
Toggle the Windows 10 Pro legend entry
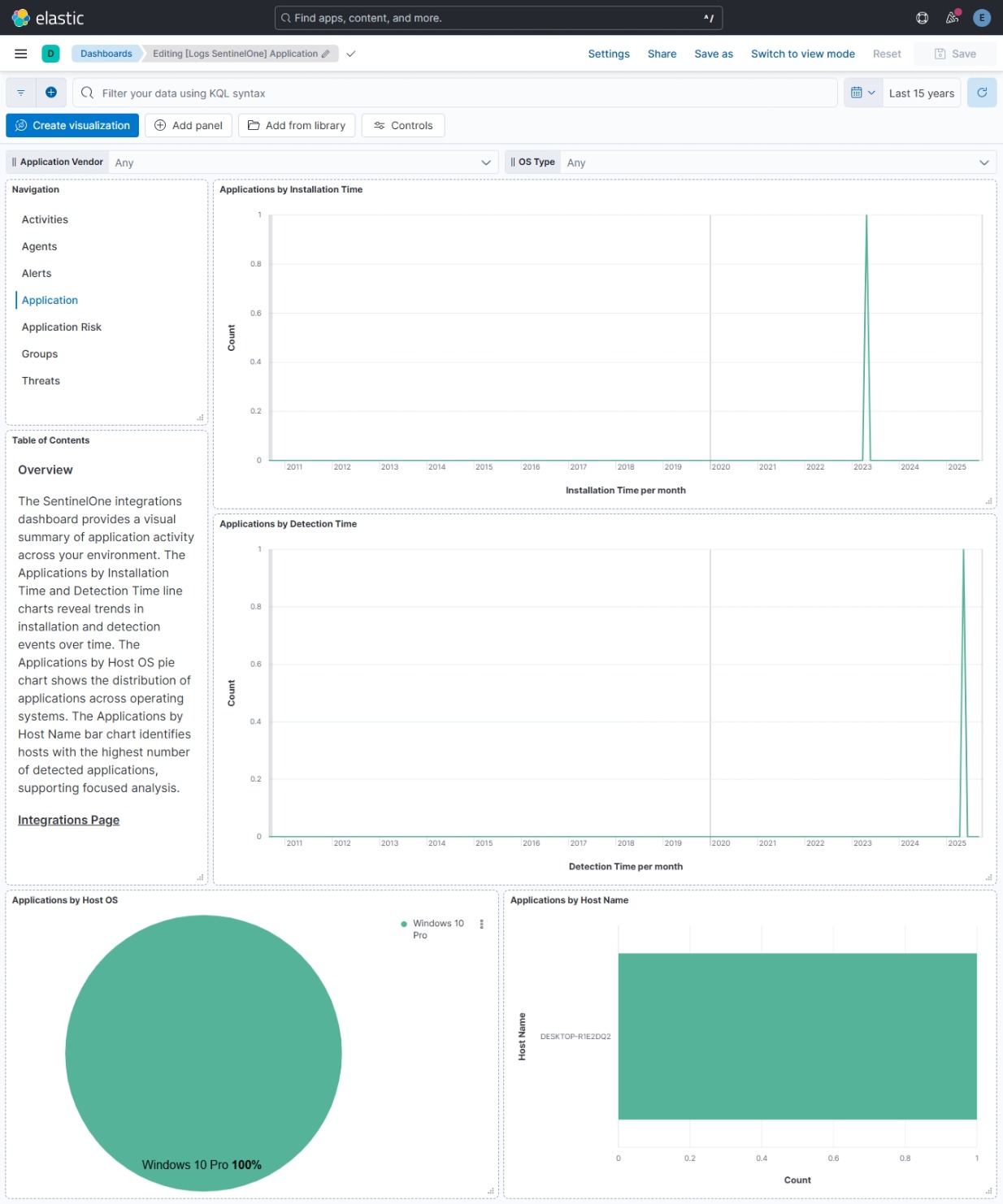click(x=436, y=929)
